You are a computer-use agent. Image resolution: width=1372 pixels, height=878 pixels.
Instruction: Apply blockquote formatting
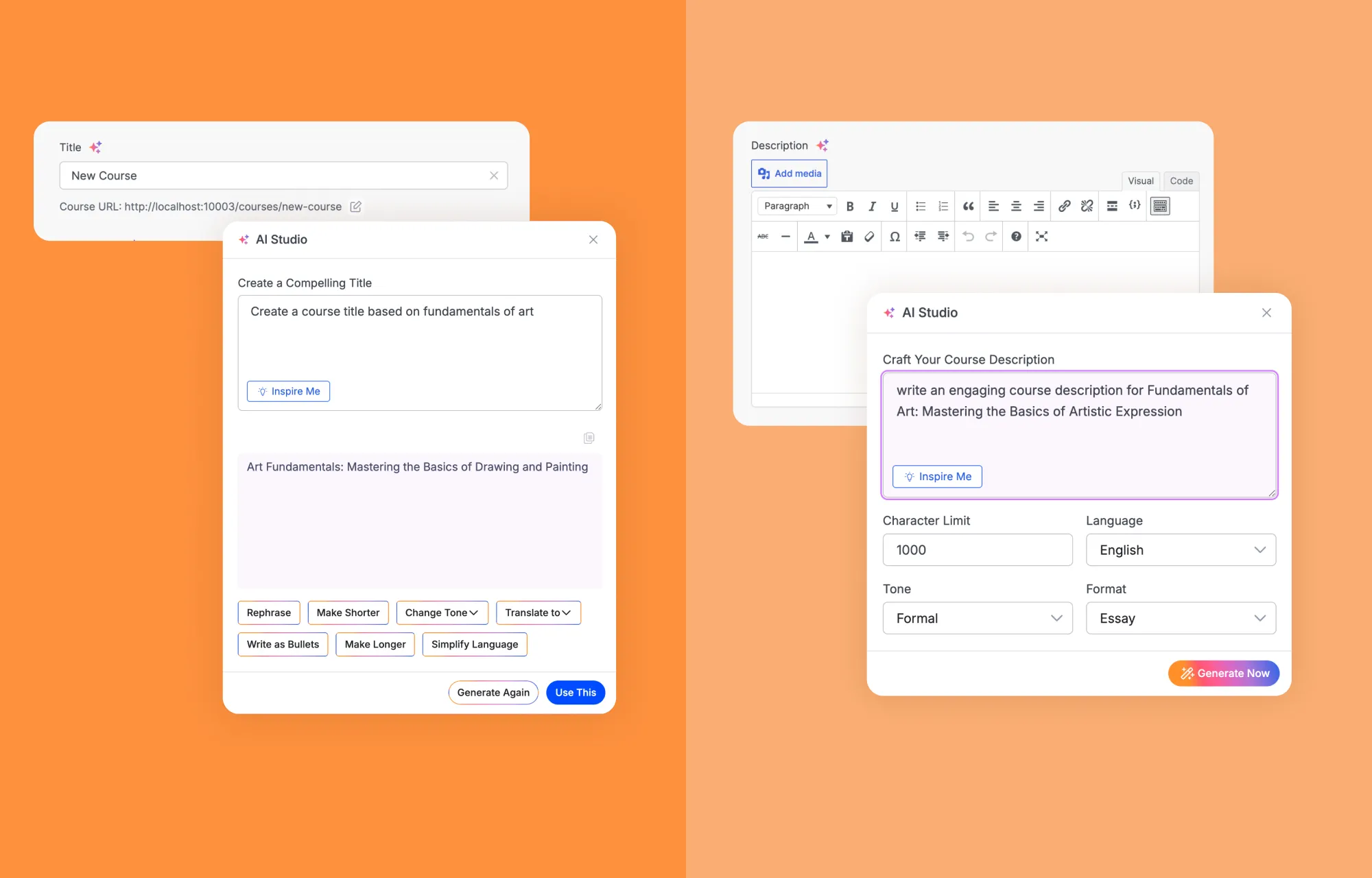coord(968,206)
